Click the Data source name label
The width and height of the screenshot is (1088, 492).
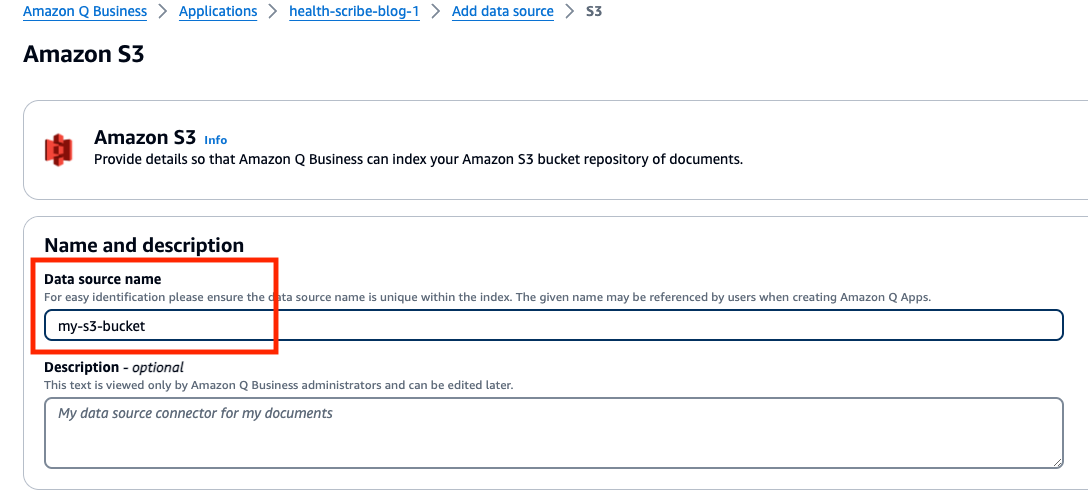(103, 279)
